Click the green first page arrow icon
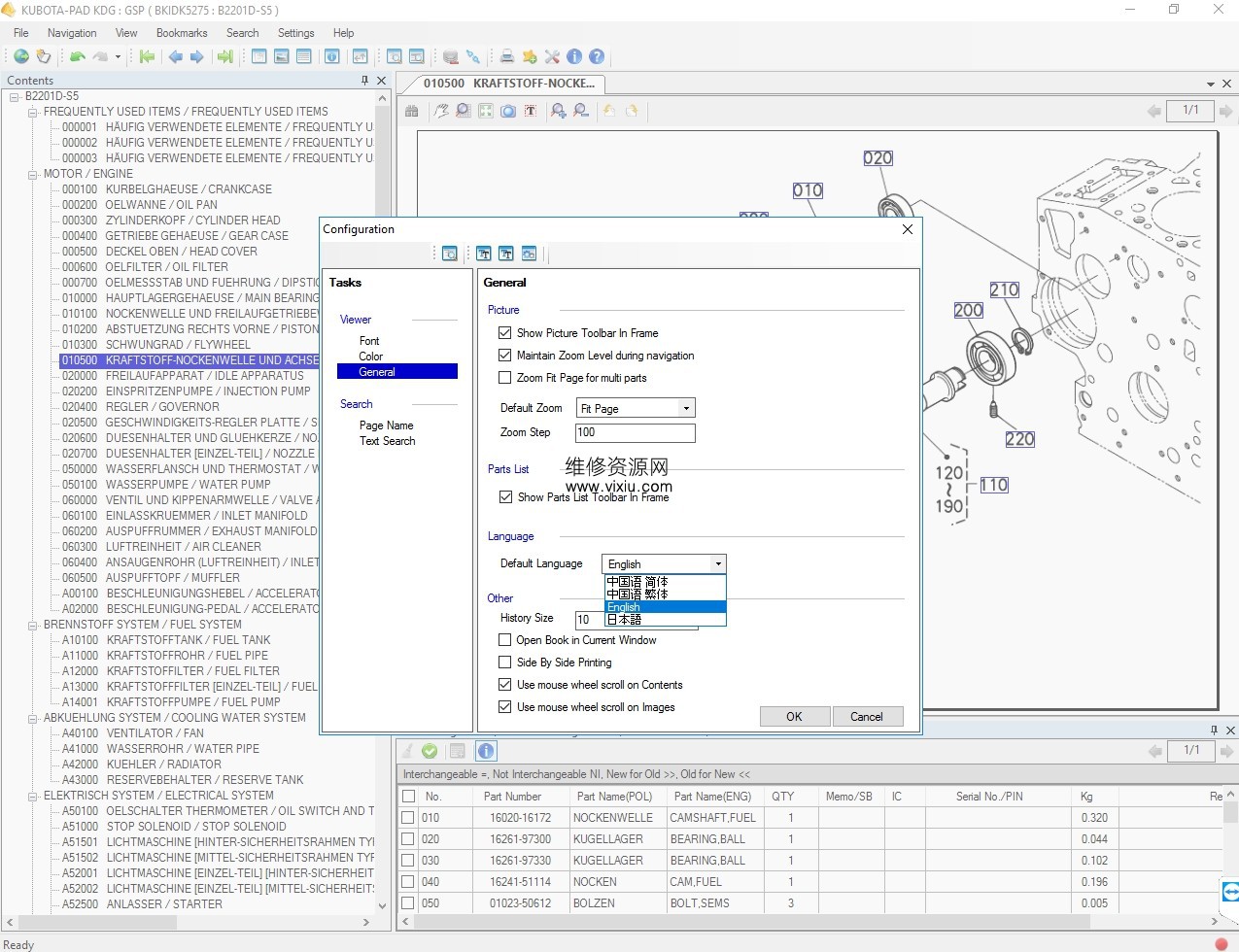 coord(147,56)
